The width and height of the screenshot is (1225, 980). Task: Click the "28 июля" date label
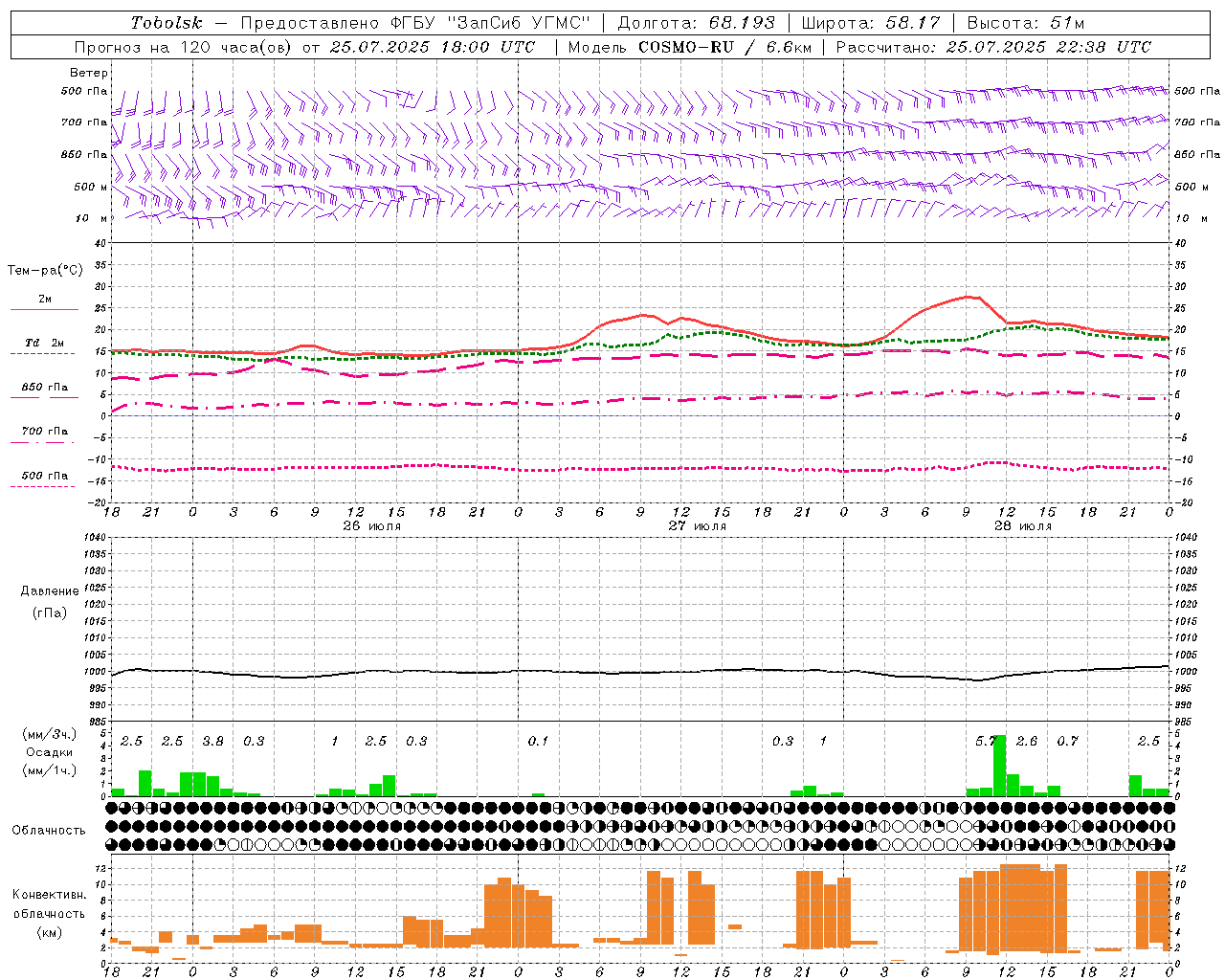1022,526
